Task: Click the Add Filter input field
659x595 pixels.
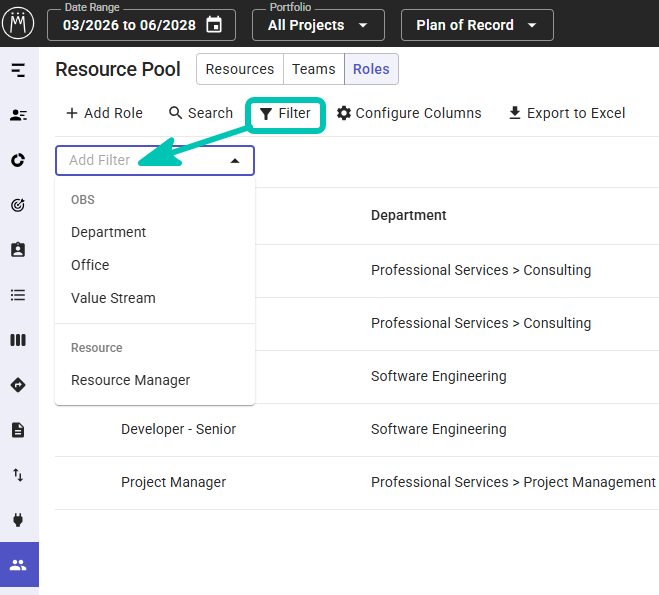Action: [x=155, y=161]
